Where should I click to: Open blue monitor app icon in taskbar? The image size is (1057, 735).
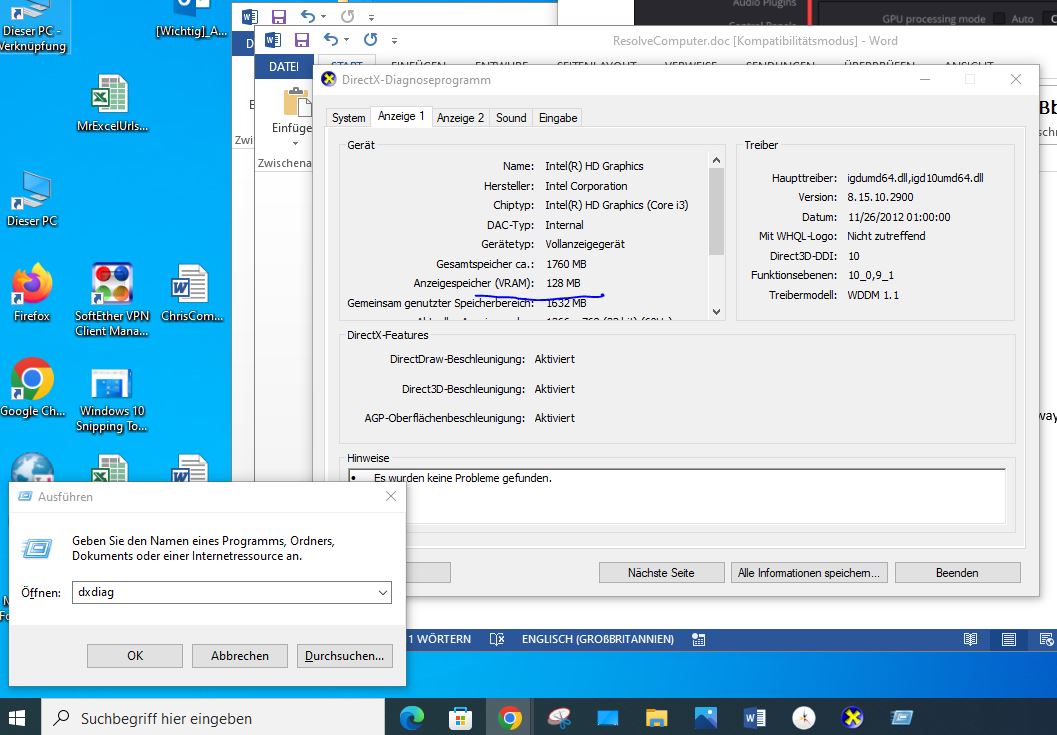(607, 717)
